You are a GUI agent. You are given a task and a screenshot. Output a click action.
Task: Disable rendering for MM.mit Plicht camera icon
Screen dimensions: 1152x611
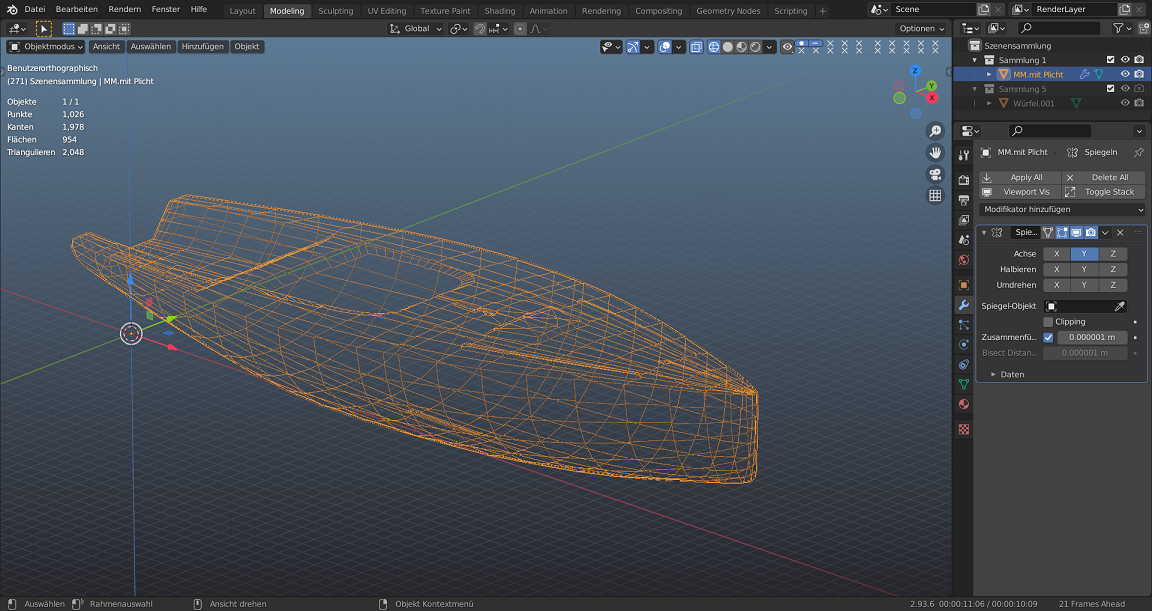(x=1139, y=74)
